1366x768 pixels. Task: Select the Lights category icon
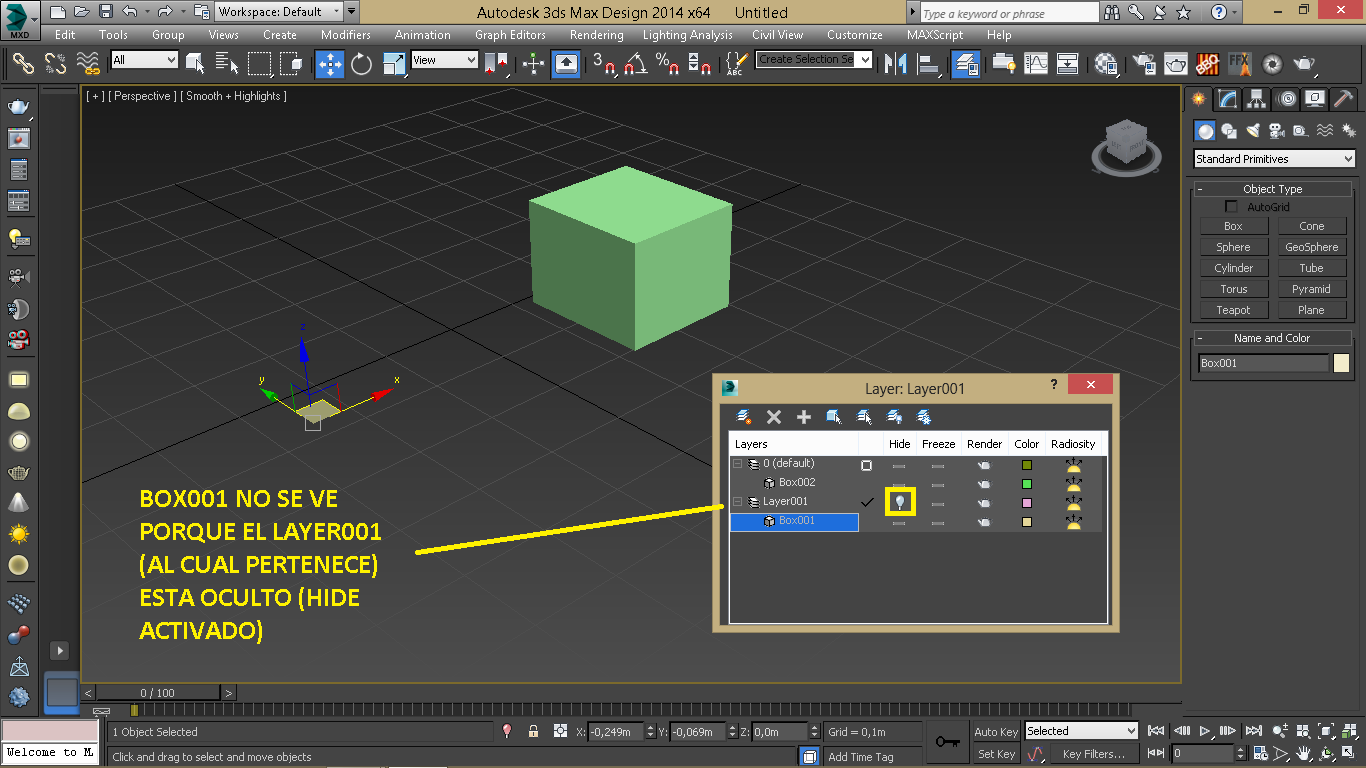[x=1253, y=131]
